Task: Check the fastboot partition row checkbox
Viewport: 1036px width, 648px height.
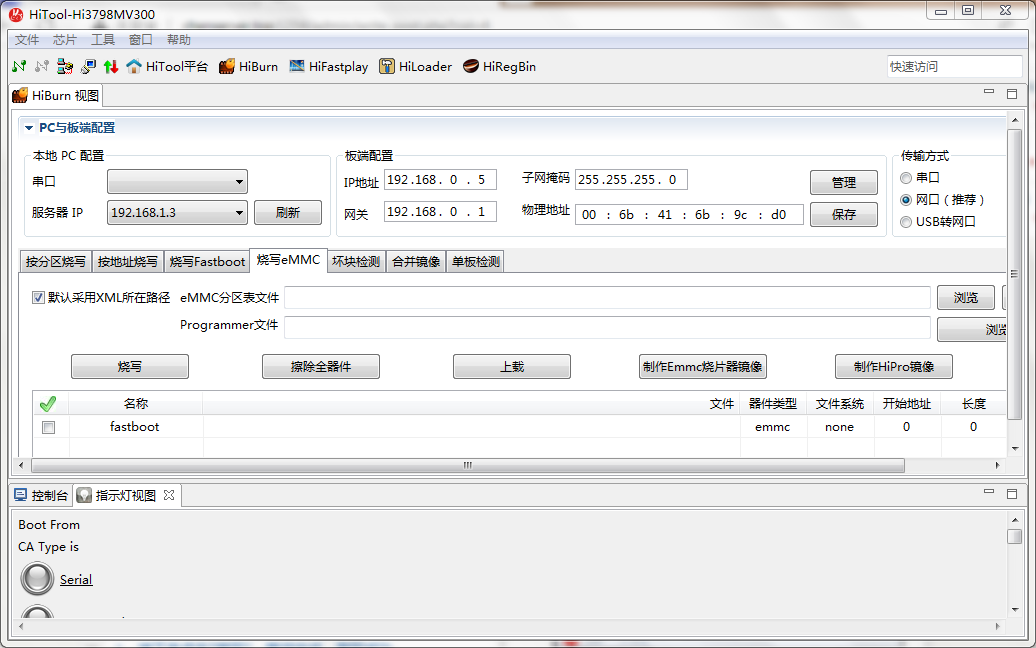Action: click(48, 427)
